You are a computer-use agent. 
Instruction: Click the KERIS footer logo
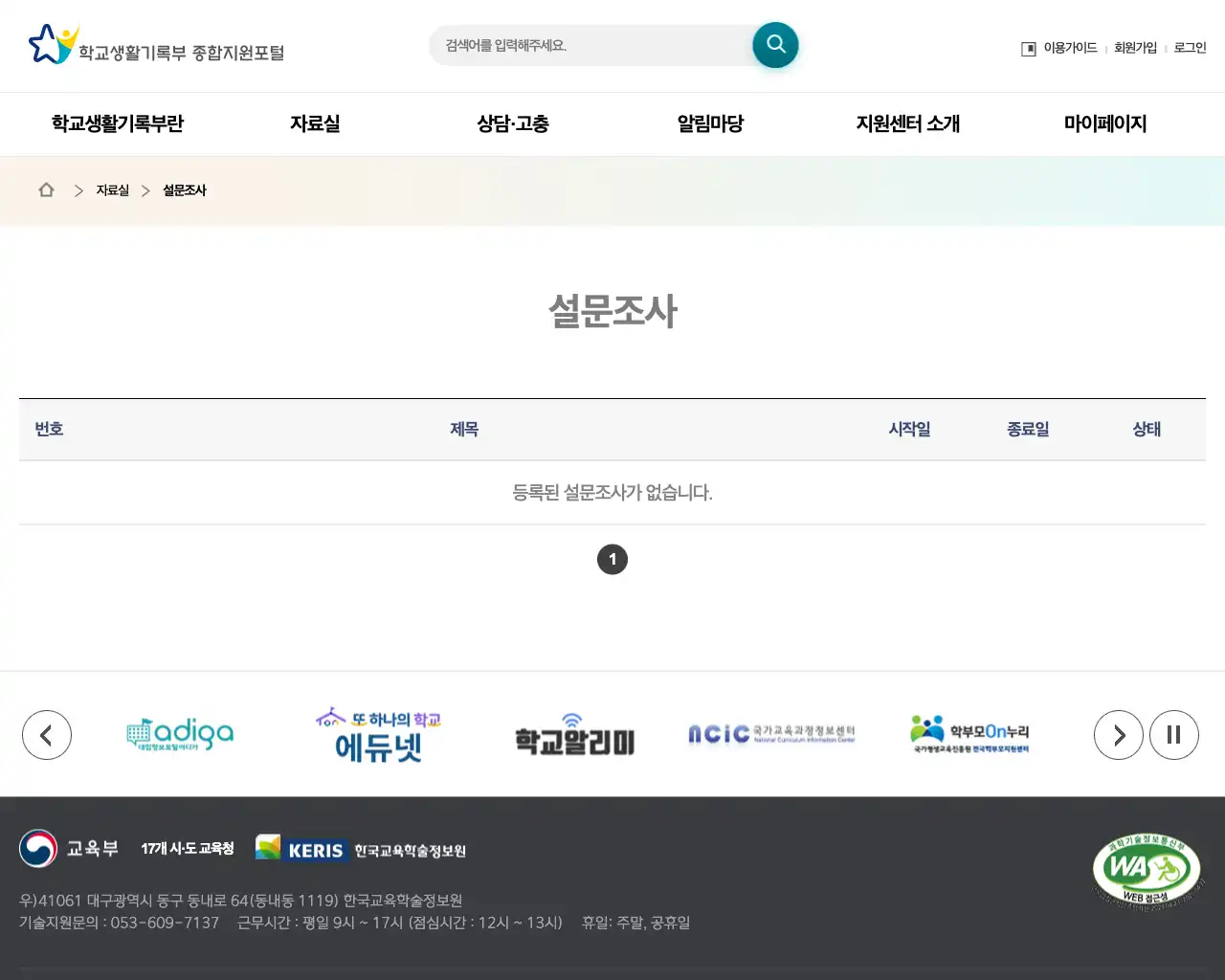361,849
